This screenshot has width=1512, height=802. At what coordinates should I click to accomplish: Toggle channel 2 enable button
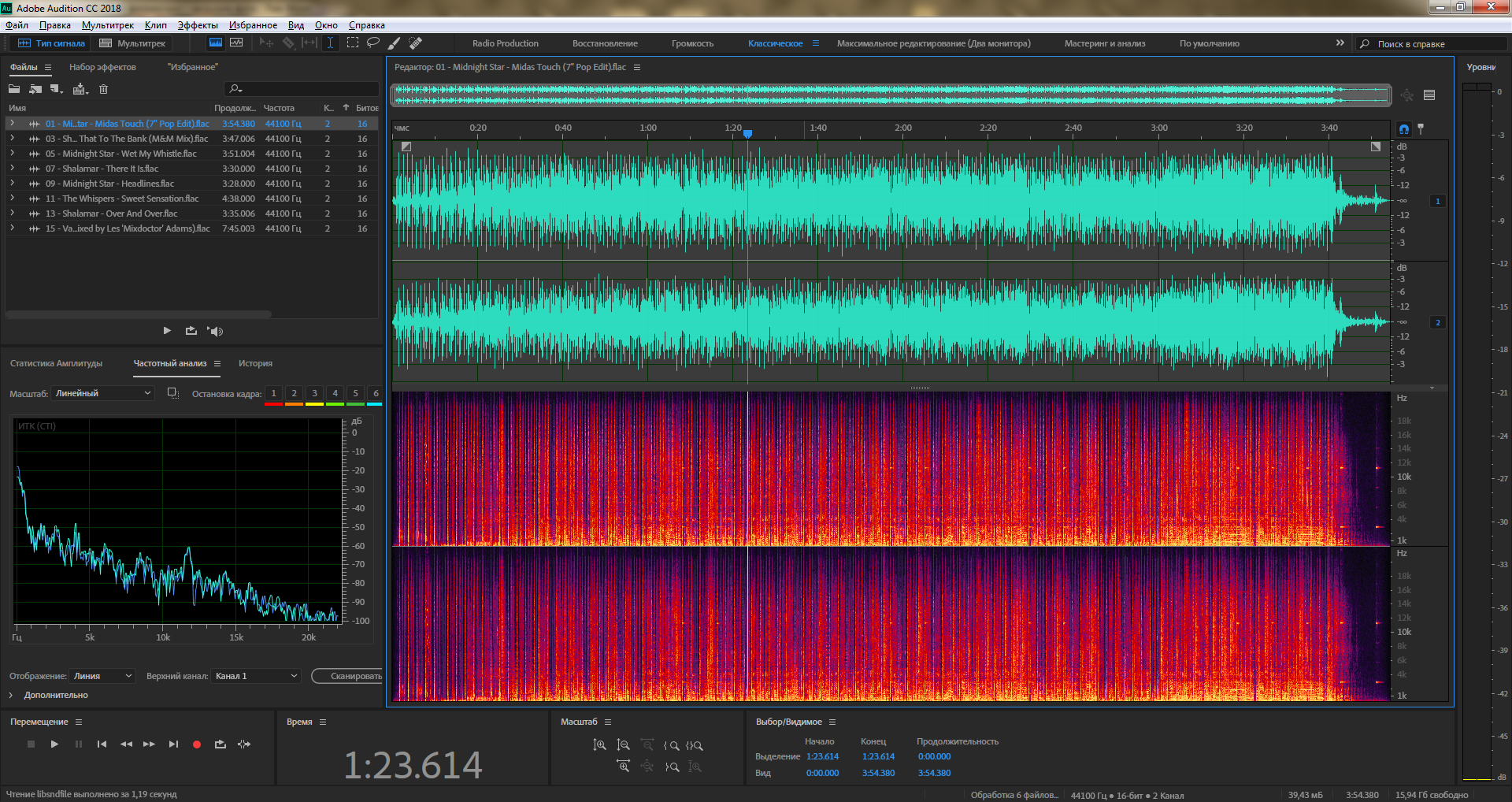(x=1437, y=322)
